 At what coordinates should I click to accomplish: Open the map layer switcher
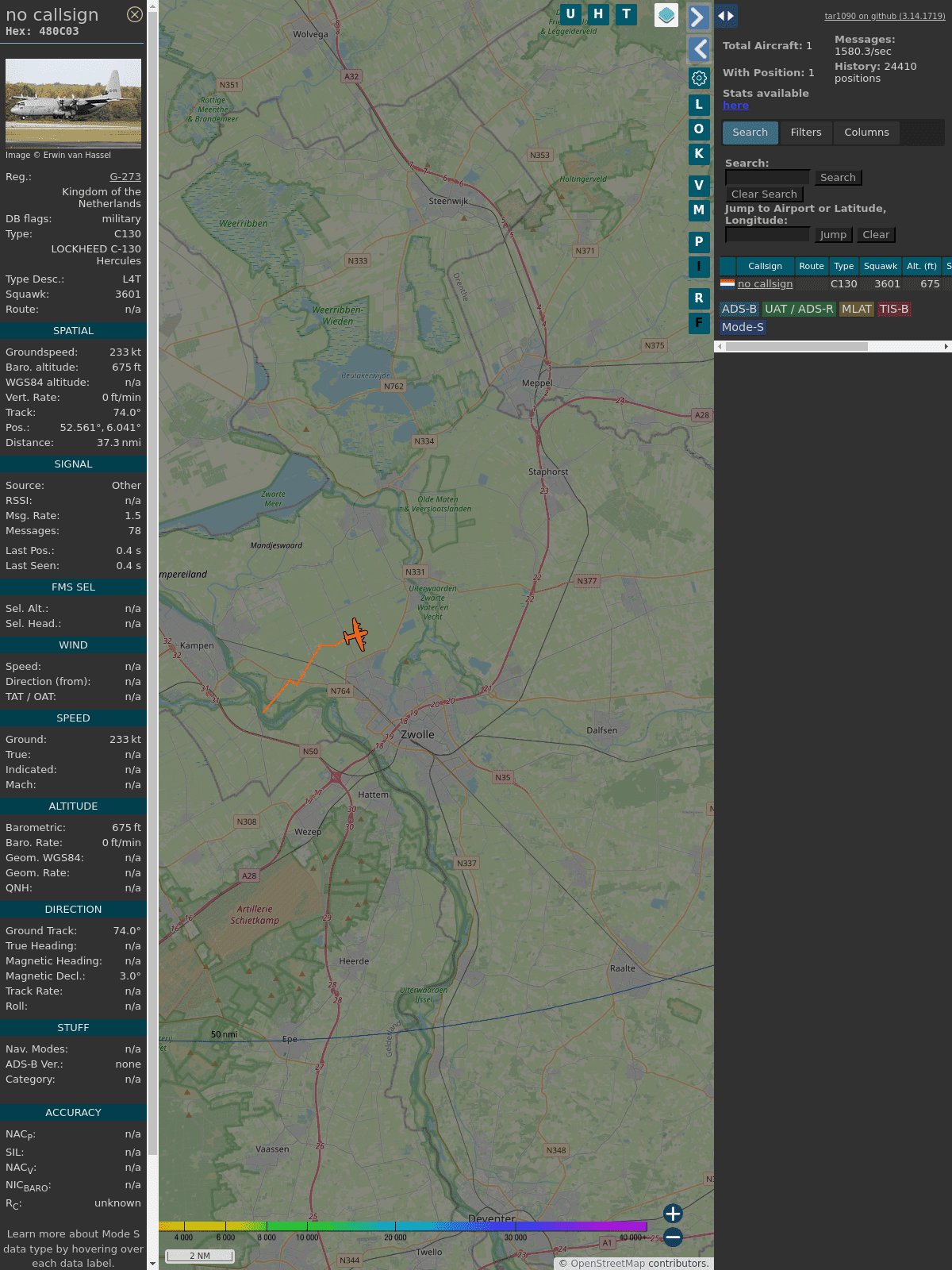click(x=666, y=15)
